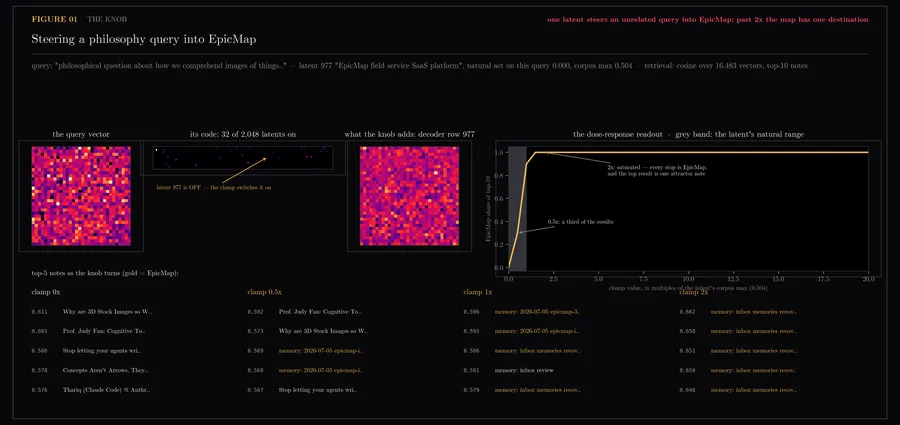The height and width of the screenshot is (425, 900).
Task: Click the 'memory: inbox review' note
Action: click(x=525, y=370)
